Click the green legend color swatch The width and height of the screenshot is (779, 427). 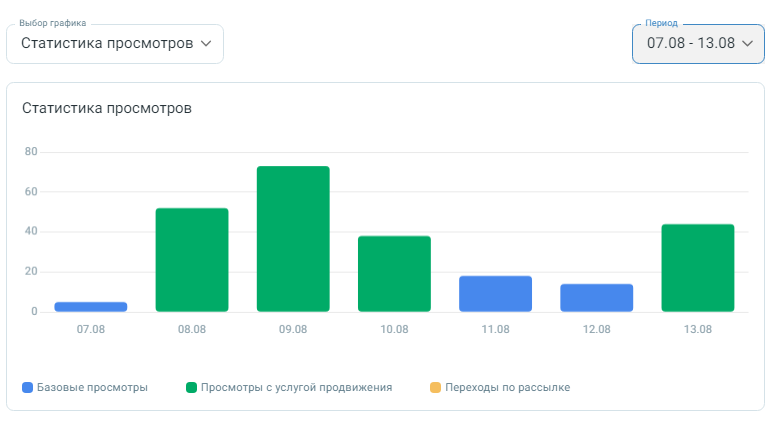(x=191, y=387)
